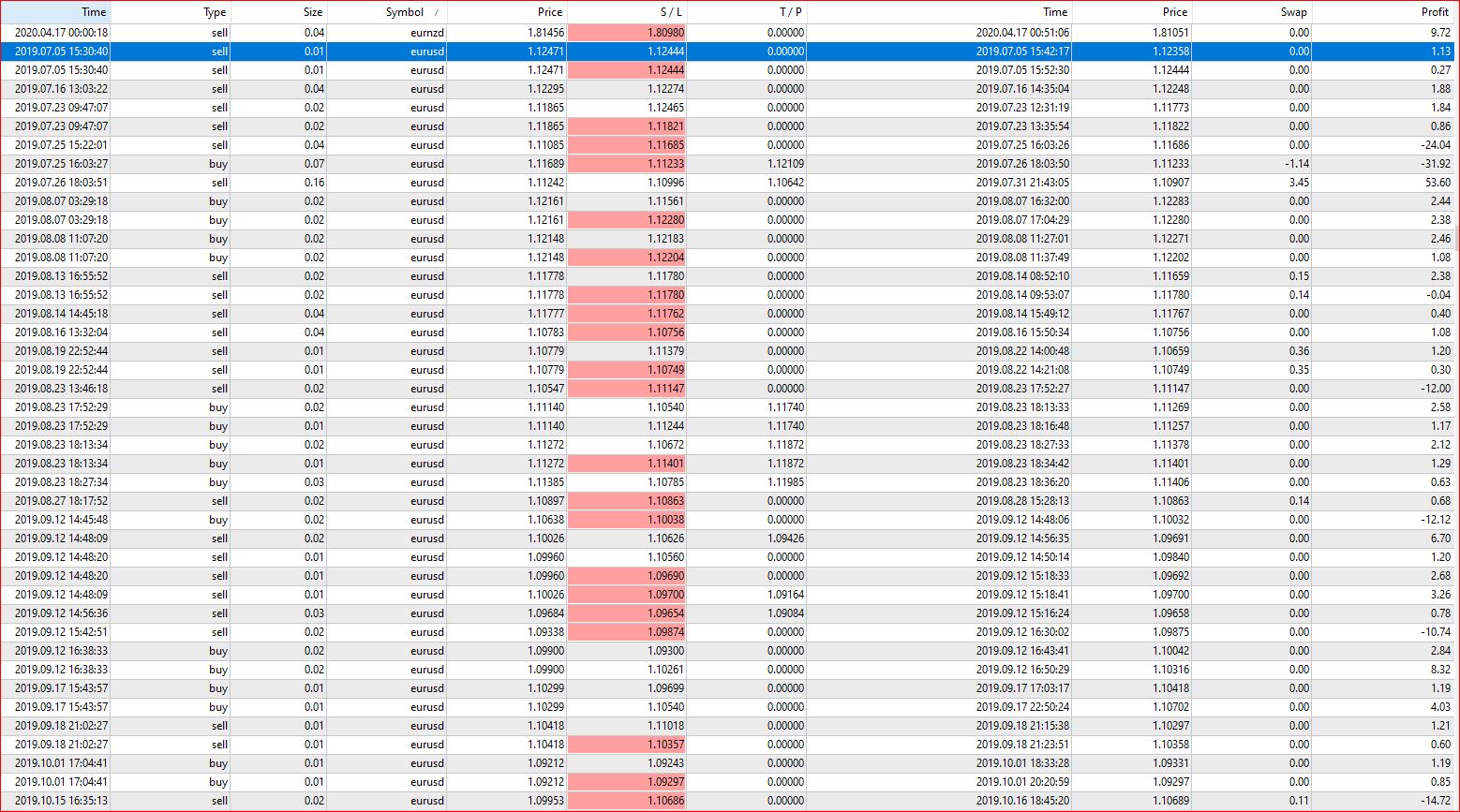Viewport: 1460px width, 812px height.
Task: Click the profit value -14.72
Action: pos(1436,801)
